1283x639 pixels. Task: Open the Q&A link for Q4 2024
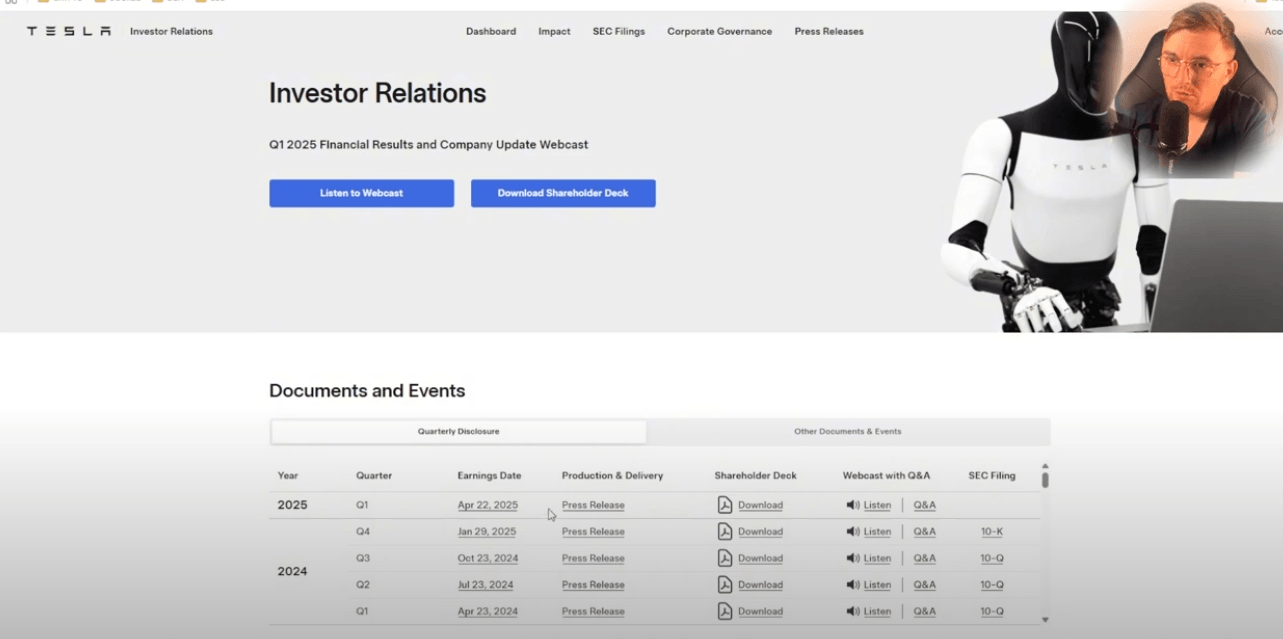point(925,532)
